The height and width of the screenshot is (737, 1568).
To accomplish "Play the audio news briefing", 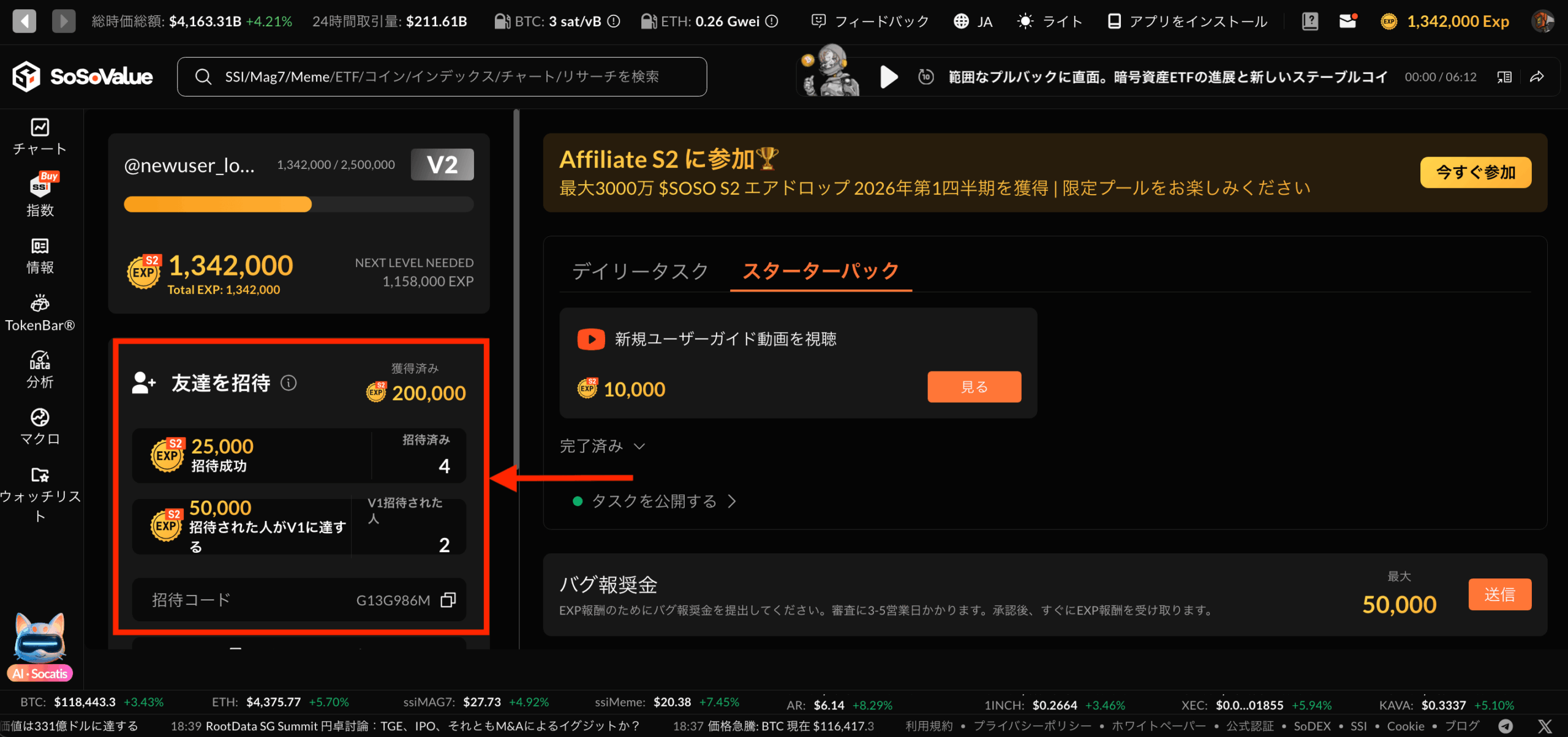I will click(x=889, y=77).
